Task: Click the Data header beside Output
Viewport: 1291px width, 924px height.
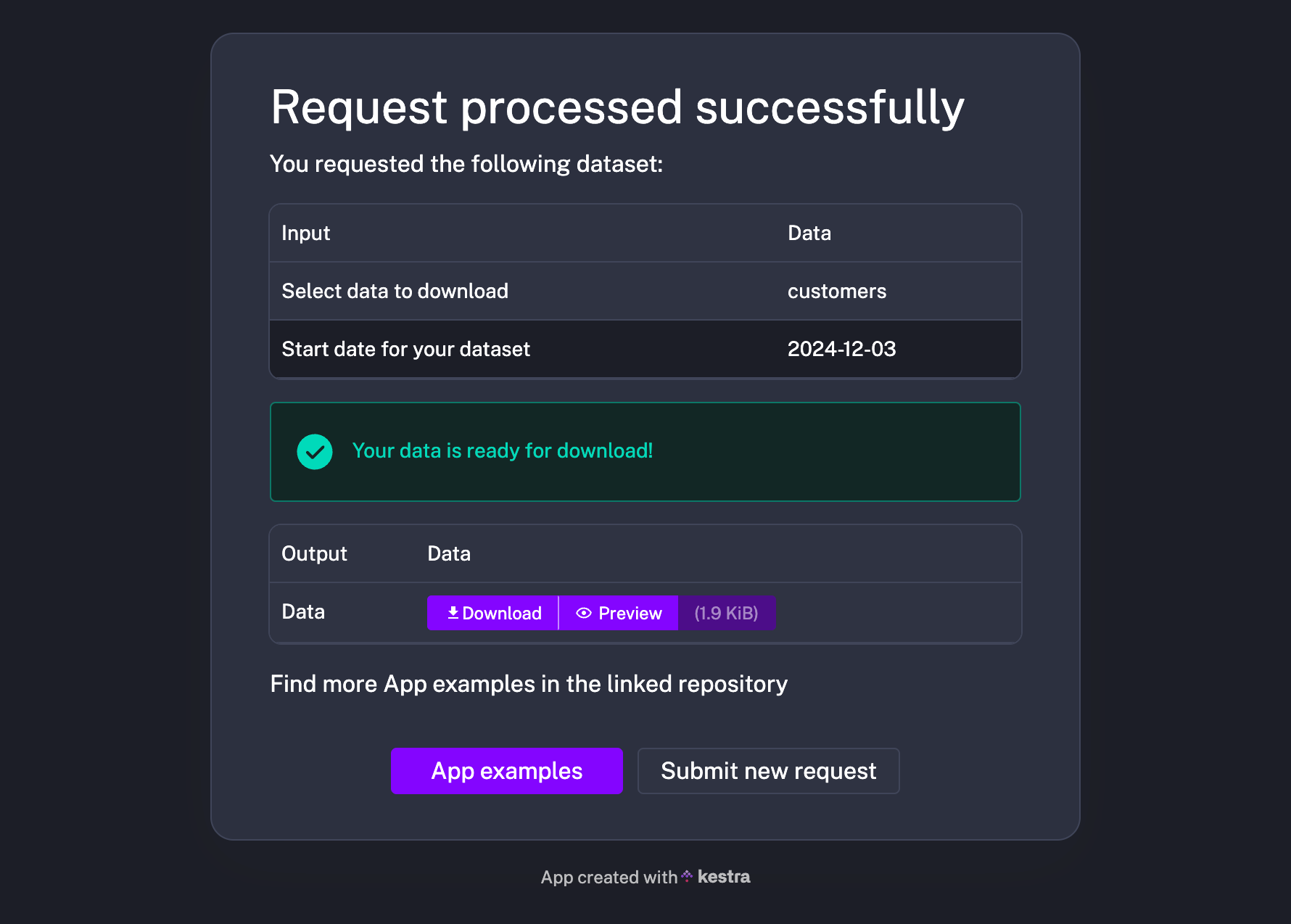Action: tap(449, 553)
